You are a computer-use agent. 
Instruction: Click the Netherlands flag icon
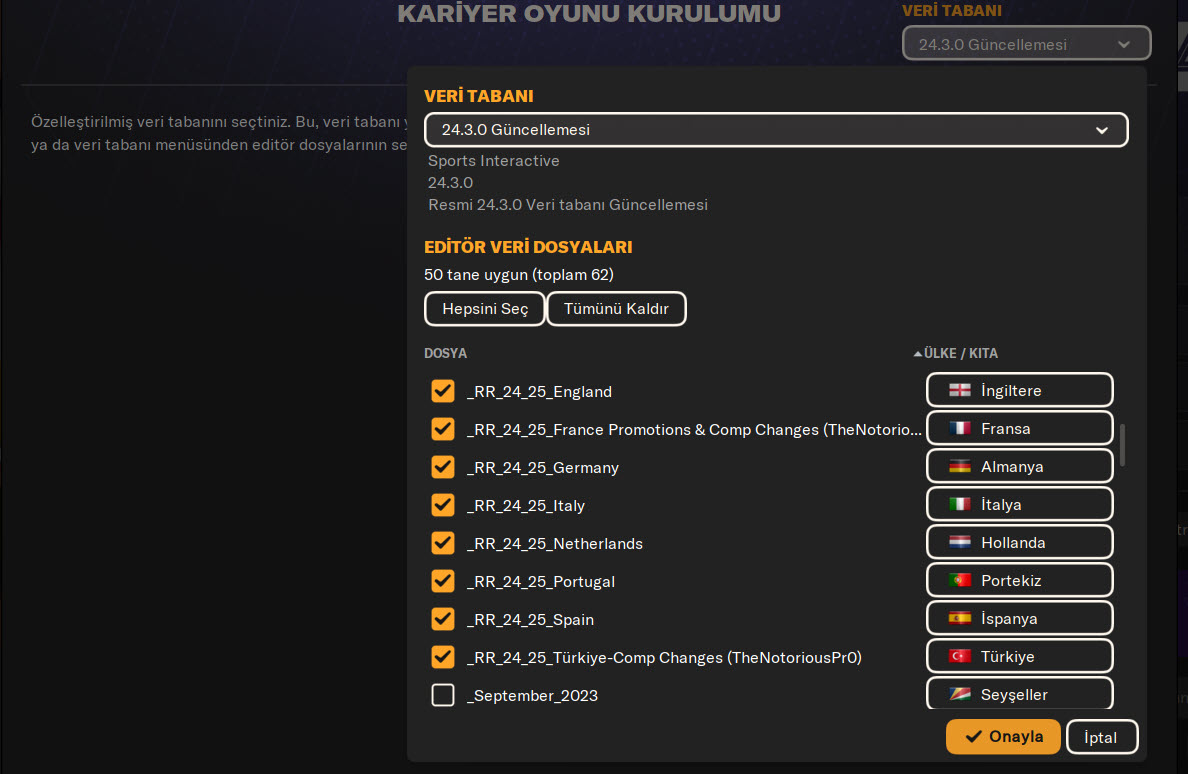tap(959, 542)
